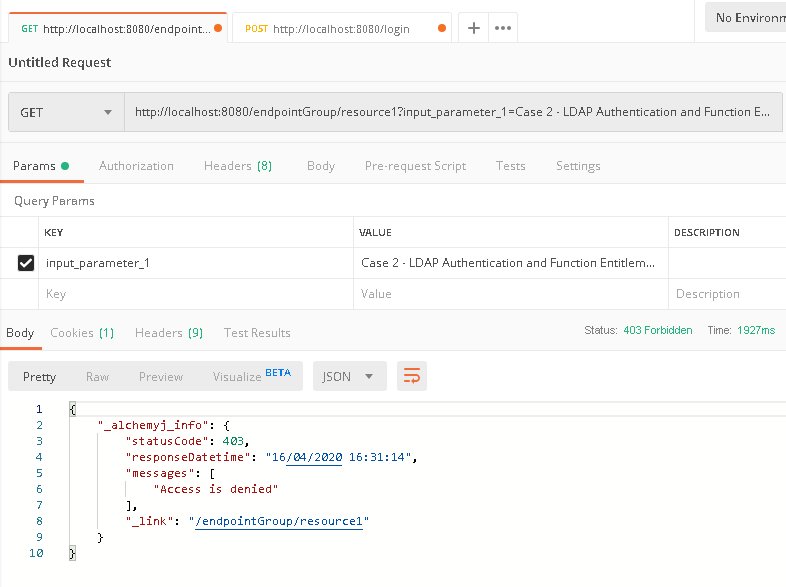786x587 pixels.
Task: Select the GET endpoint request tab
Action: tap(116, 29)
